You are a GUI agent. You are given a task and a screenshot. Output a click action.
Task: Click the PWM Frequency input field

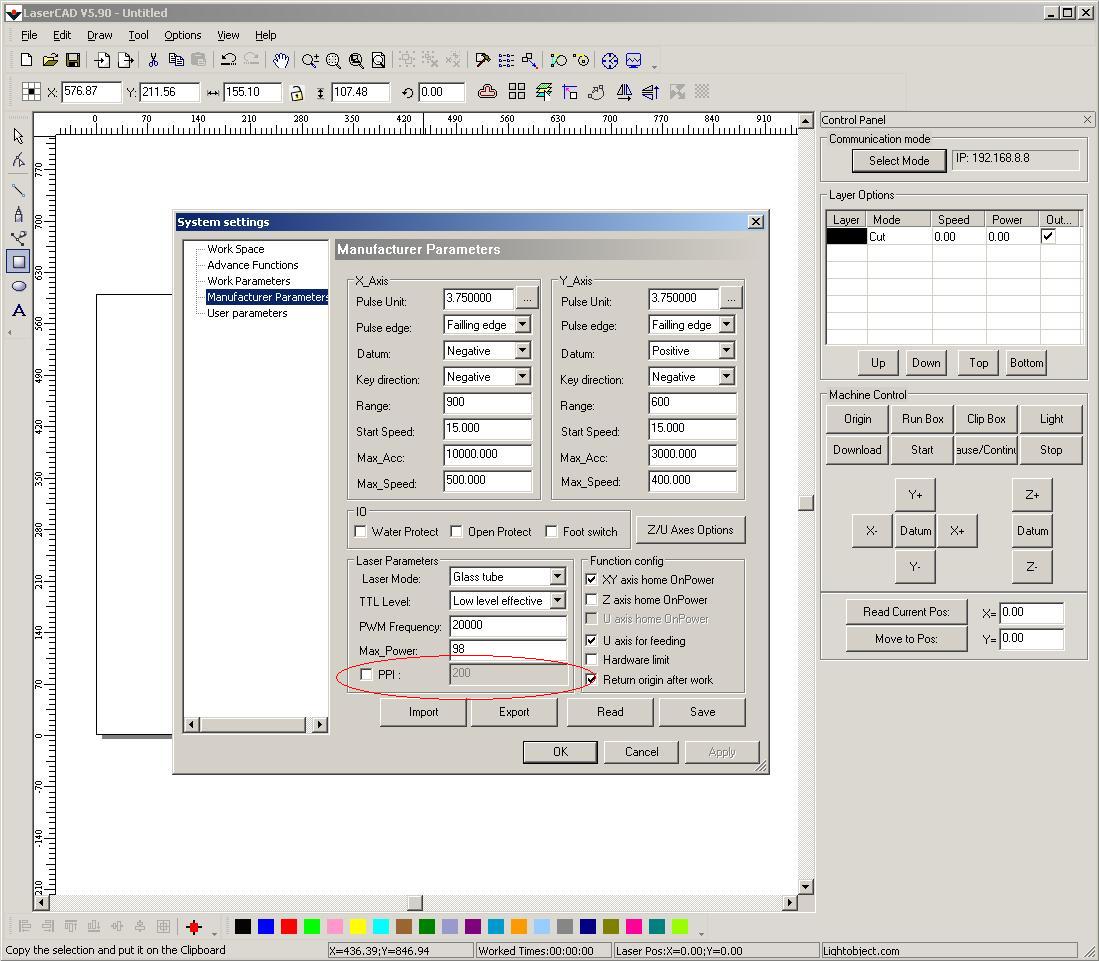pyautogui.click(x=507, y=626)
